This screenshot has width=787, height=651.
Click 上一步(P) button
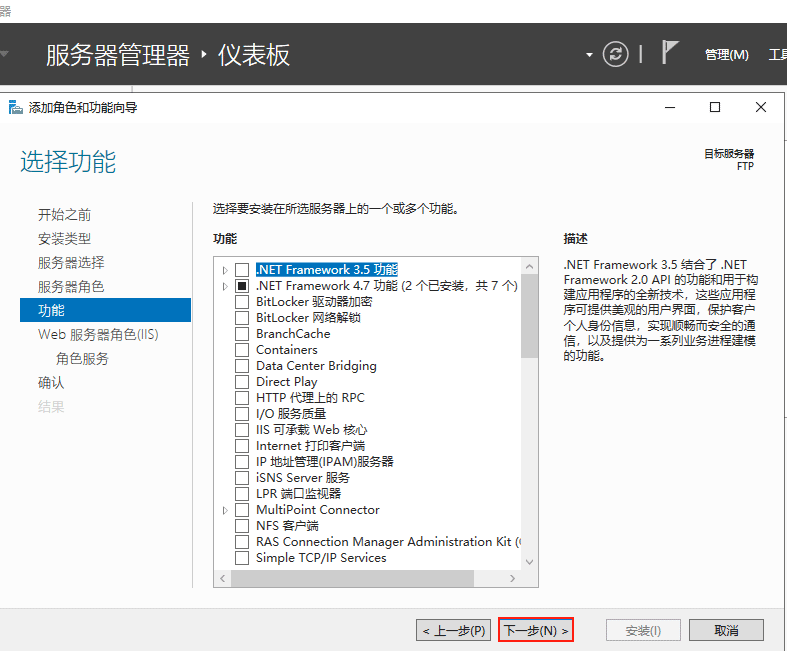[x=454, y=630]
